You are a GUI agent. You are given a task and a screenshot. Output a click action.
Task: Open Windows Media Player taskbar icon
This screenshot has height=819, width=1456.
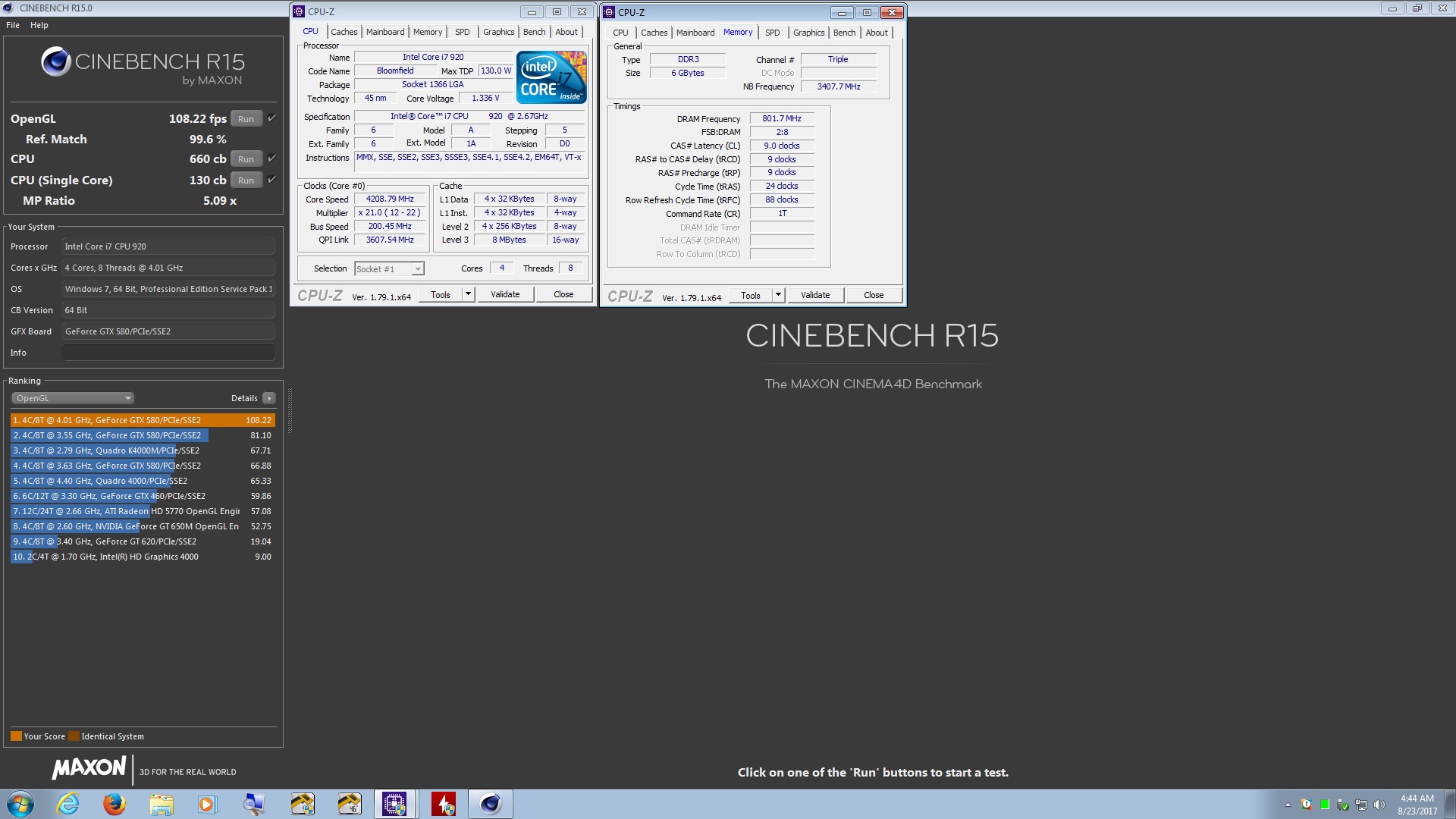[x=207, y=804]
